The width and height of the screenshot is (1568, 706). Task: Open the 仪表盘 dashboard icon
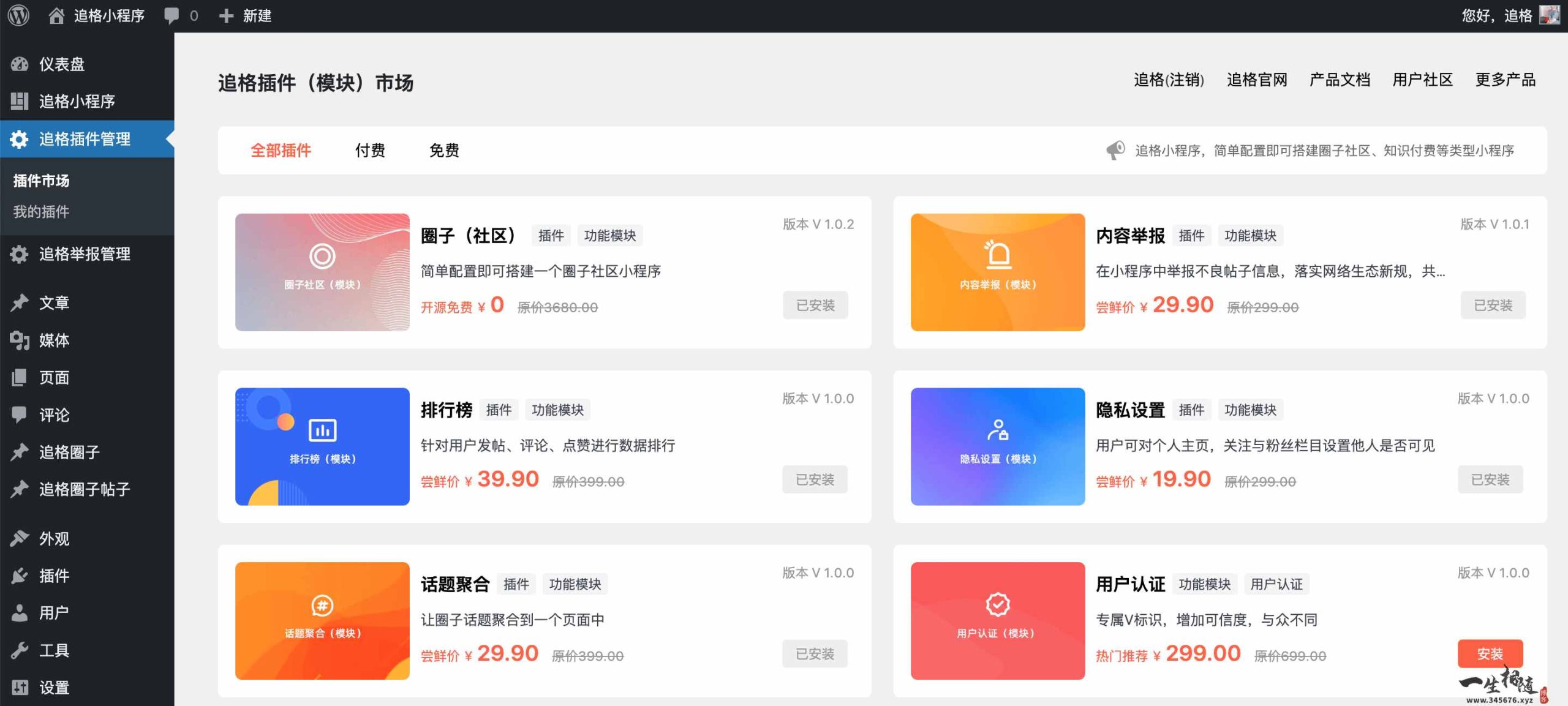20,64
